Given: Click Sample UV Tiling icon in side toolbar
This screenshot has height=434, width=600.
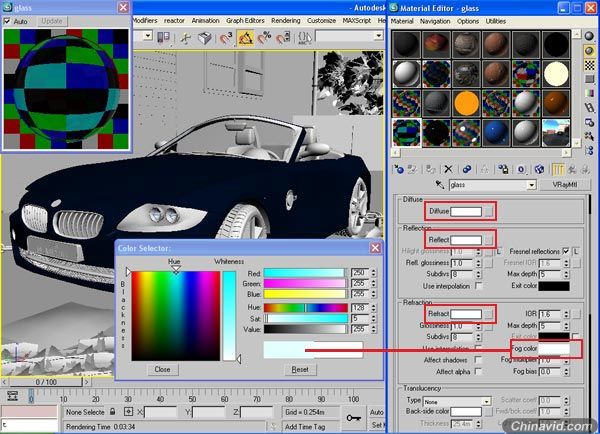Looking at the screenshot, I should pyautogui.click(x=589, y=79).
